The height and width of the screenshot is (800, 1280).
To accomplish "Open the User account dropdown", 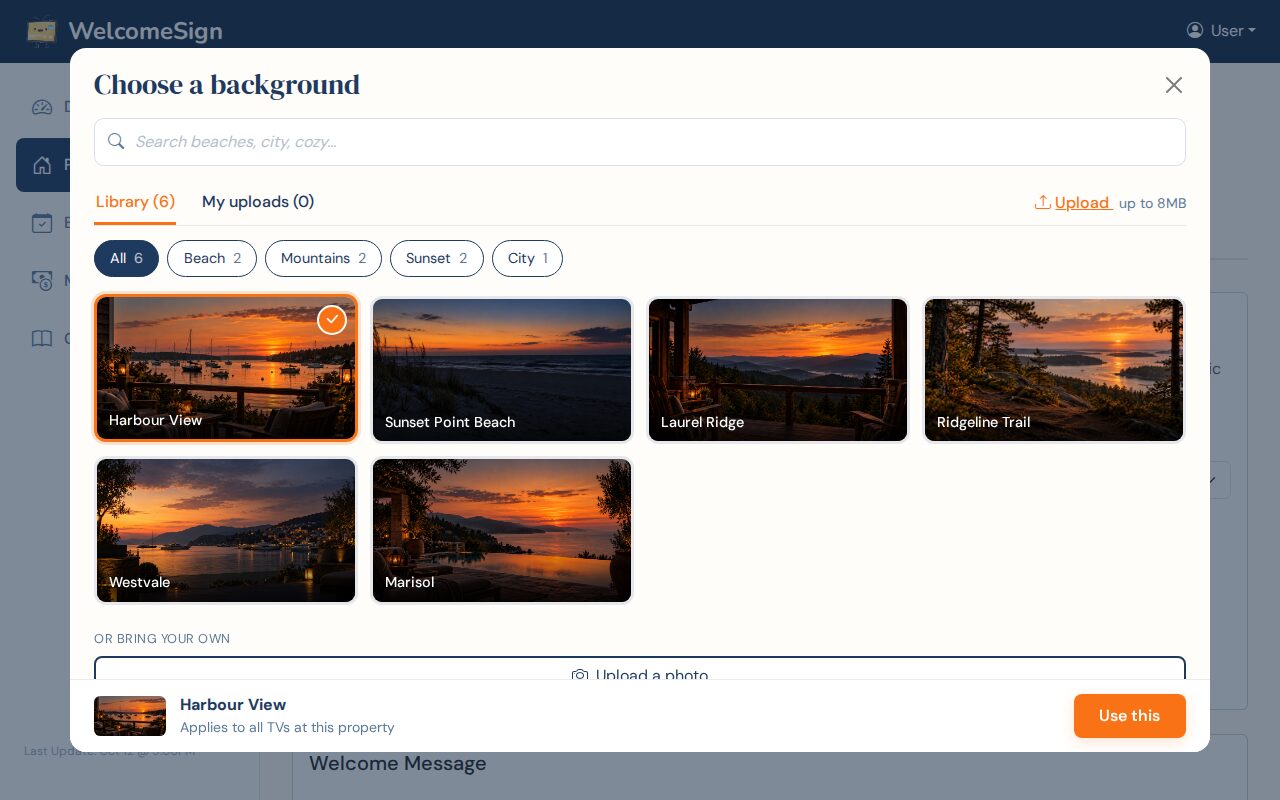I will 1221,30.
